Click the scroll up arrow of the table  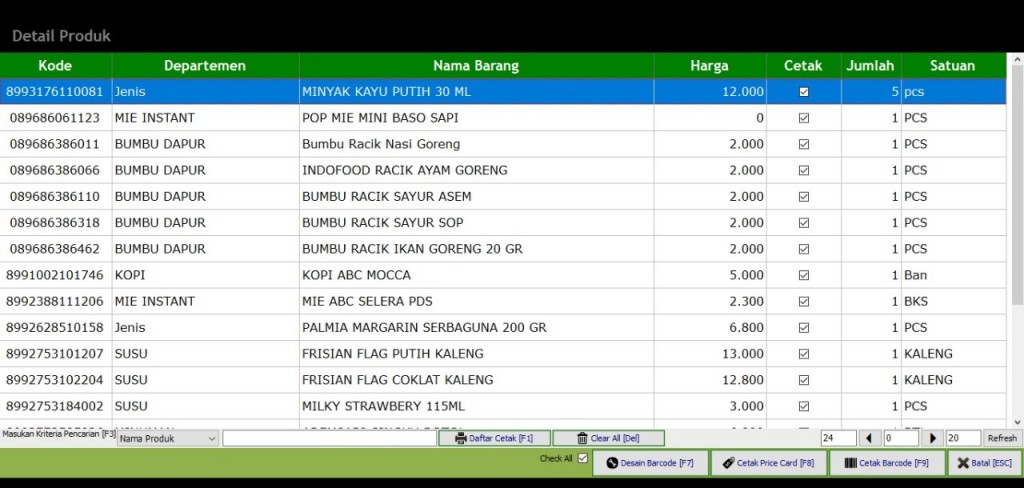[x=1017, y=59]
